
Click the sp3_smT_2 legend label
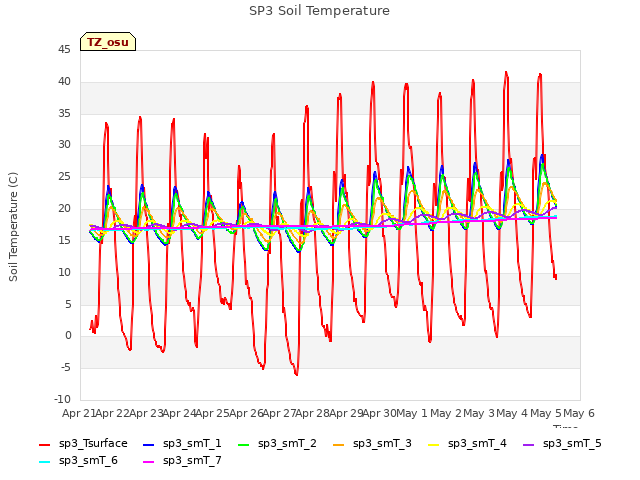(x=287, y=444)
